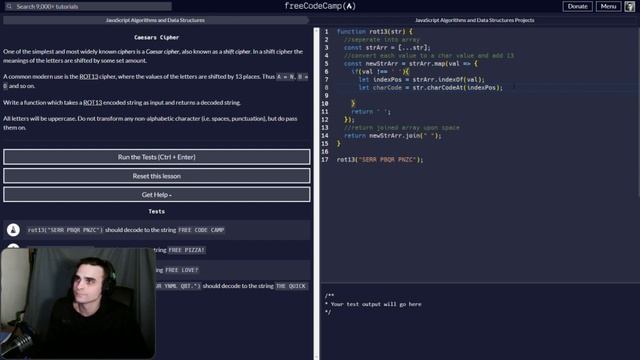The width and height of the screenshot is (640, 360).
Task: Run the Tests button
Action: (x=157, y=157)
